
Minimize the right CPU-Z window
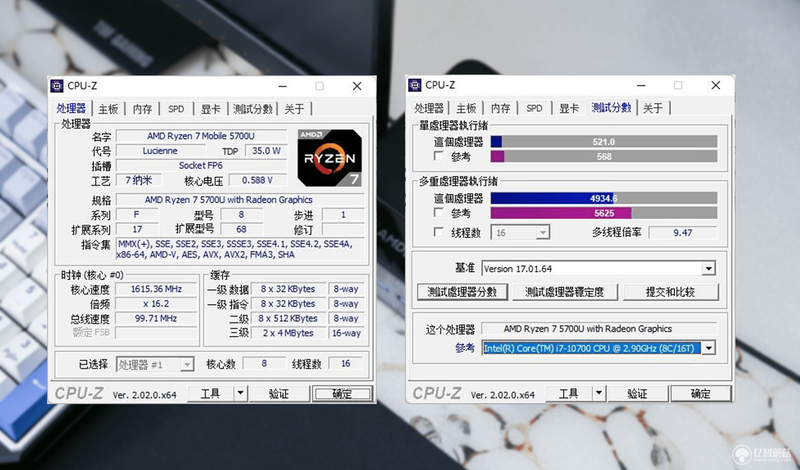click(641, 85)
